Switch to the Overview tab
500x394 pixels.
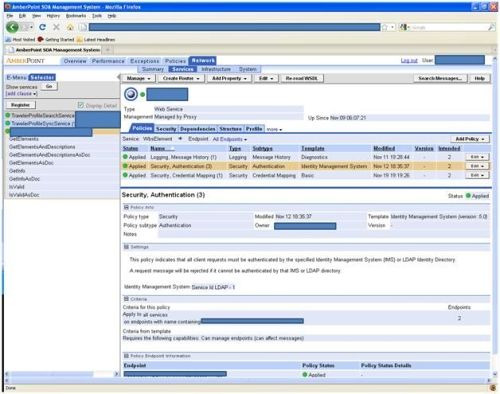[75, 61]
